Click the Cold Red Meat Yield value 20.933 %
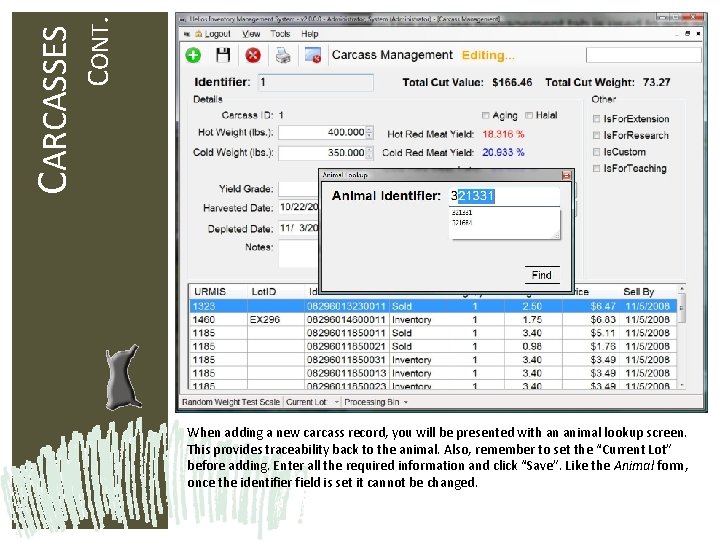The width and height of the screenshot is (720, 540). (x=503, y=152)
